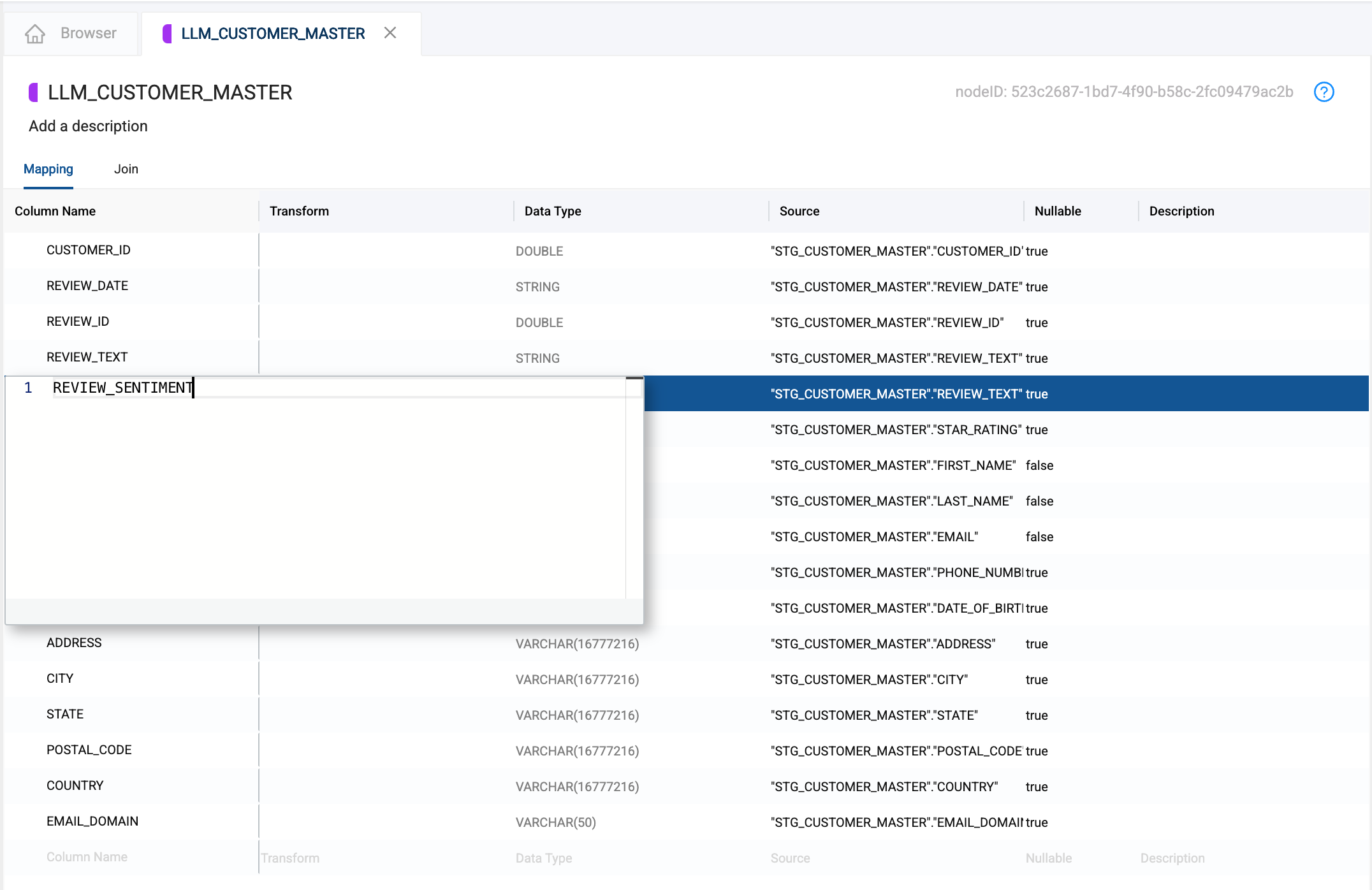Open STRING data type cell for REVIEW_DATE
This screenshot has width=1372, height=890.
coord(537,287)
